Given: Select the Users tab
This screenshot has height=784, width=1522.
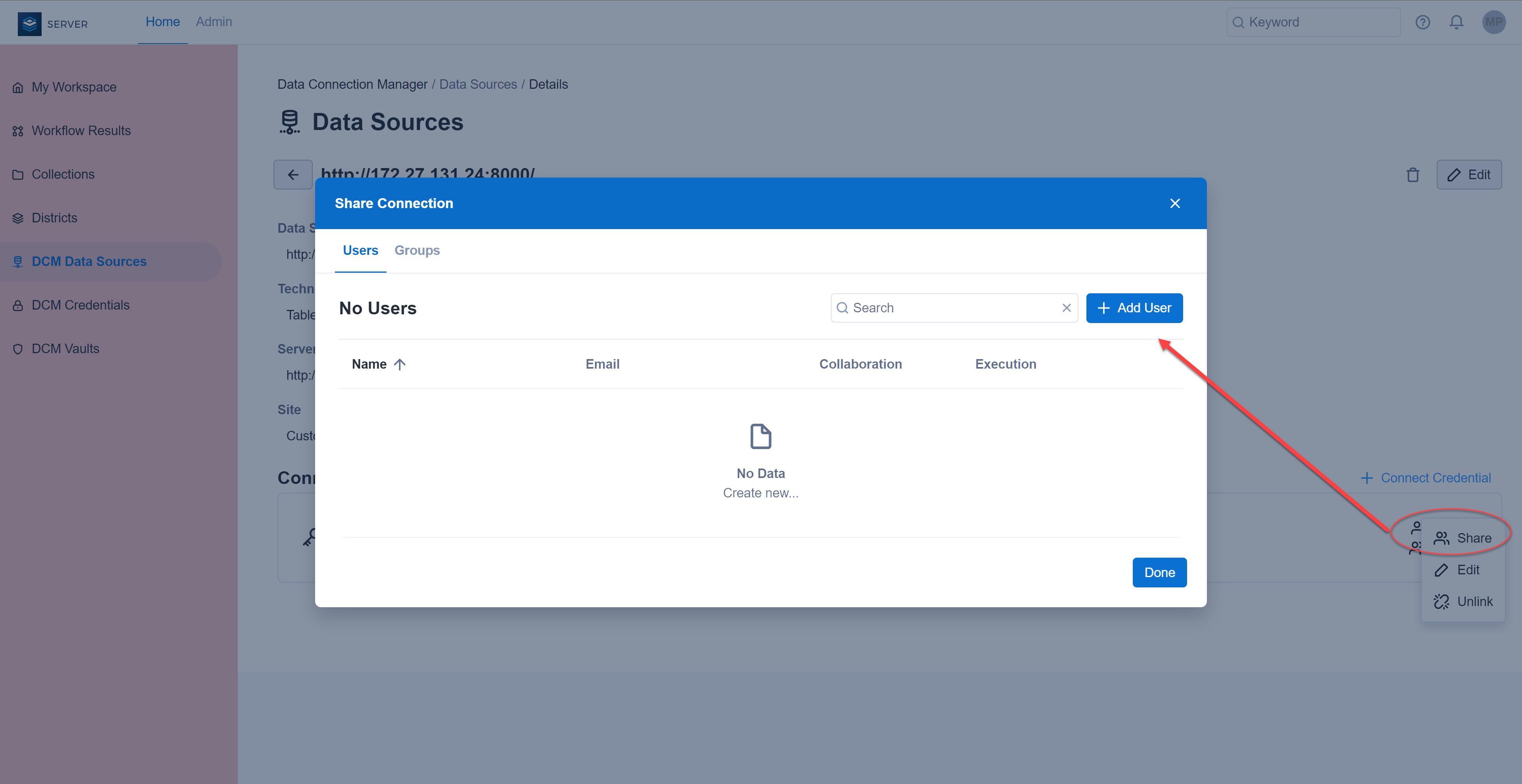Looking at the screenshot, I should click(360, 250).
